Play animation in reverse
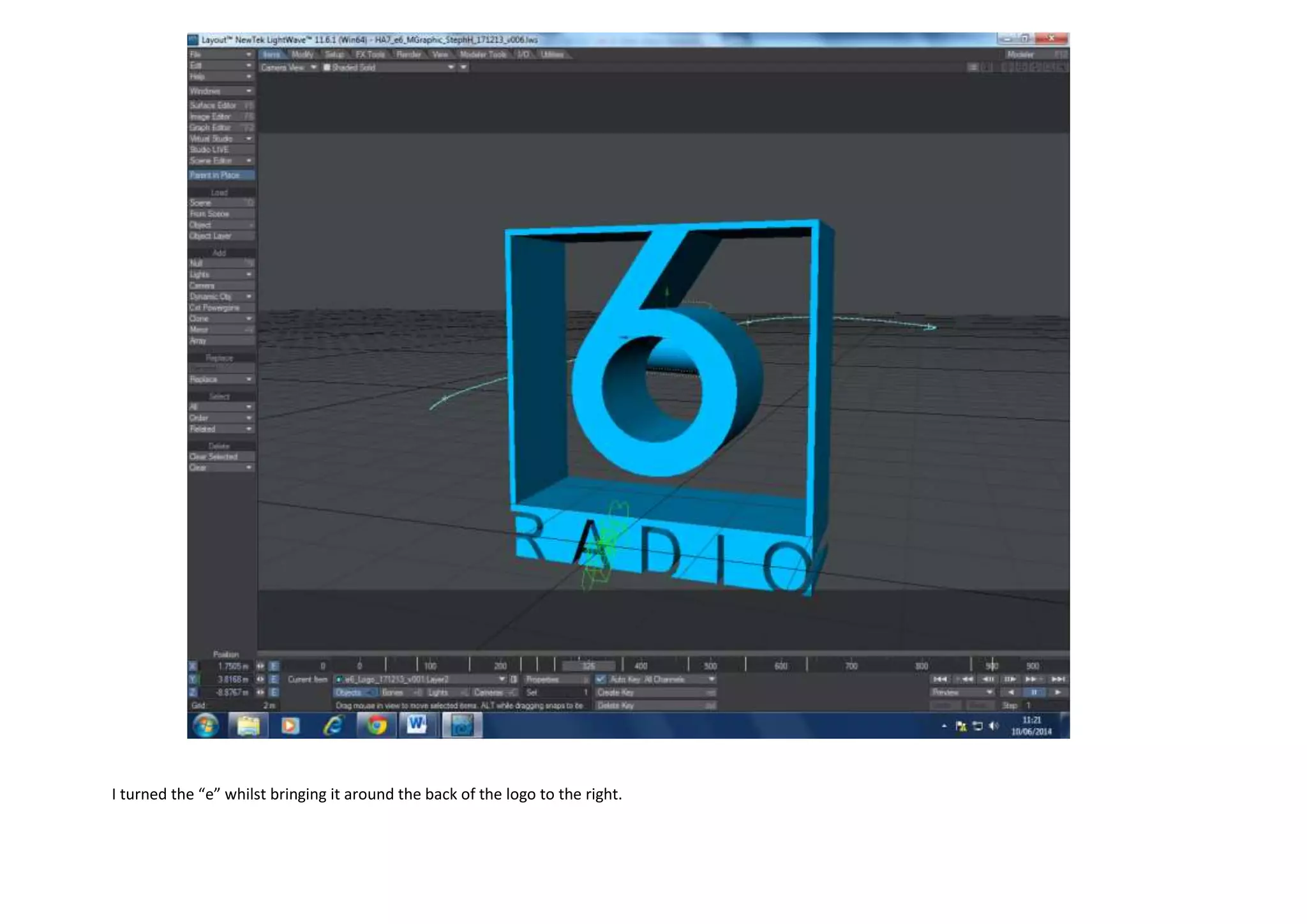1307x924 pixels. pos(1011,692)
